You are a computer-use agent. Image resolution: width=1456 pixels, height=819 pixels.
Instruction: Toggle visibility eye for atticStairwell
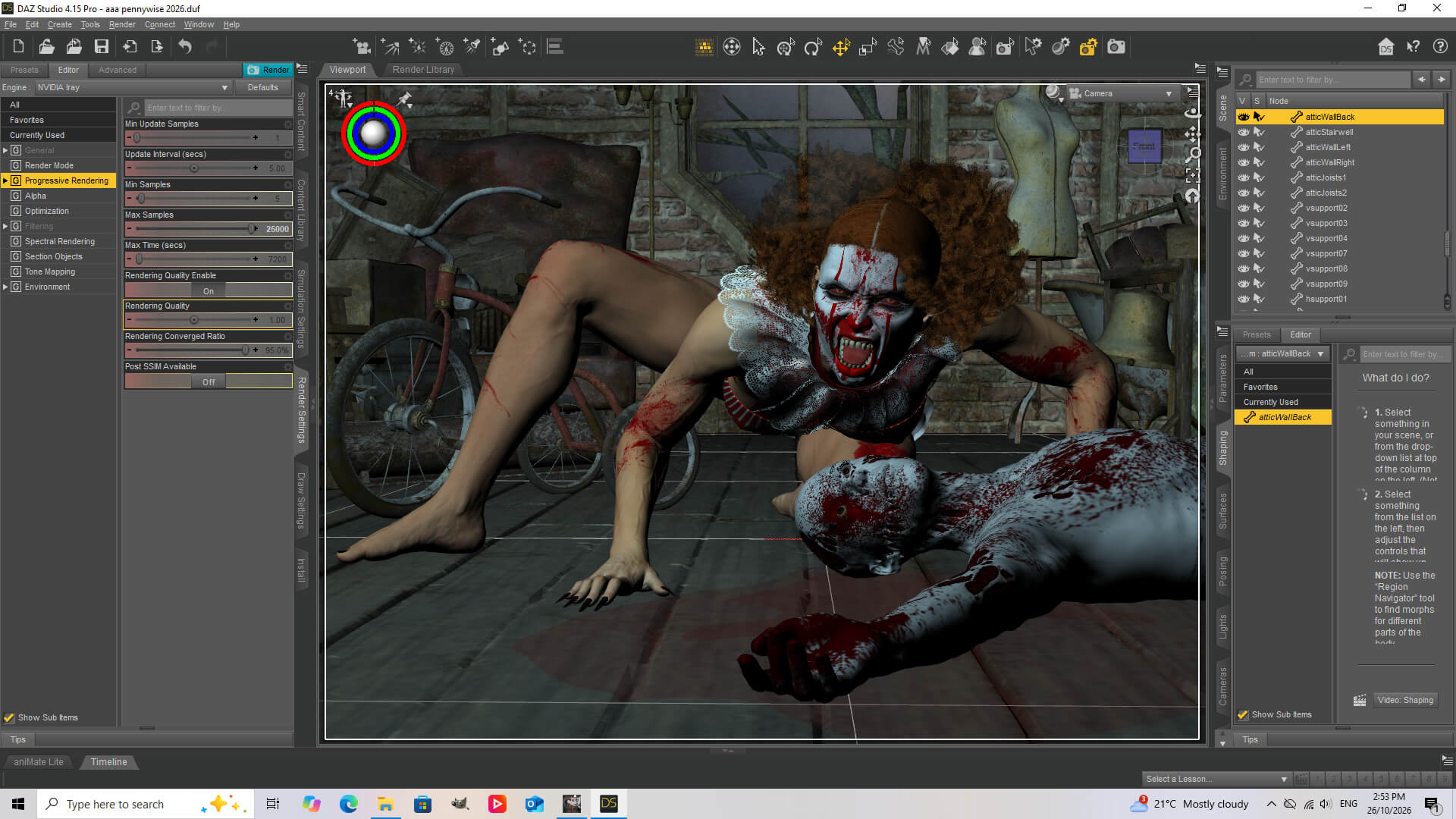(1244, 132)
